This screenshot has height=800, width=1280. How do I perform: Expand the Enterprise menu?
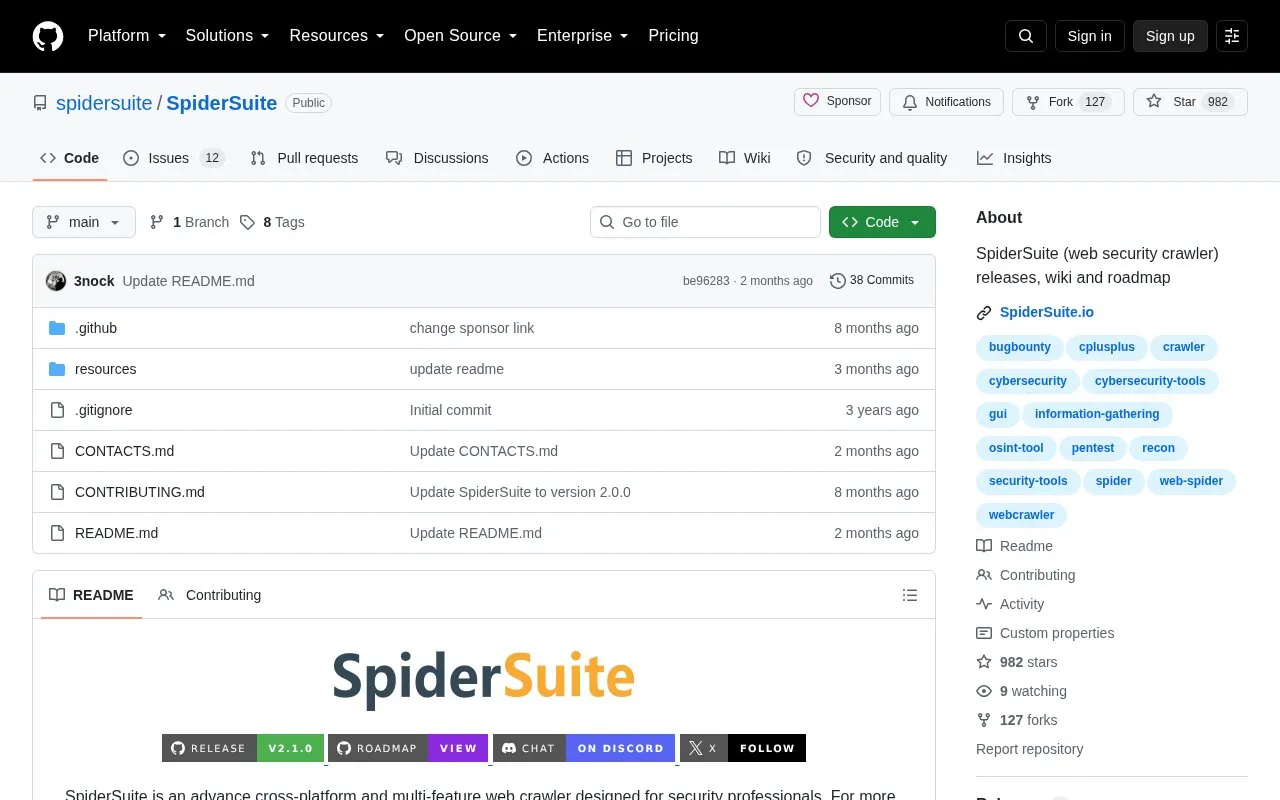pos(583,36)
